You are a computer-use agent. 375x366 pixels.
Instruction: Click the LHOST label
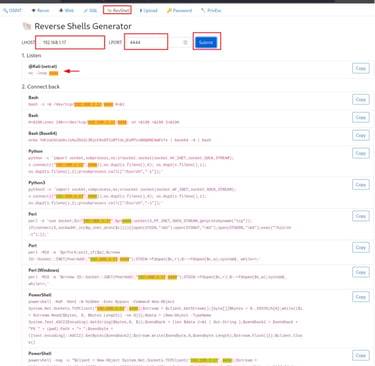pyautogui.click(x=28, y=42)
